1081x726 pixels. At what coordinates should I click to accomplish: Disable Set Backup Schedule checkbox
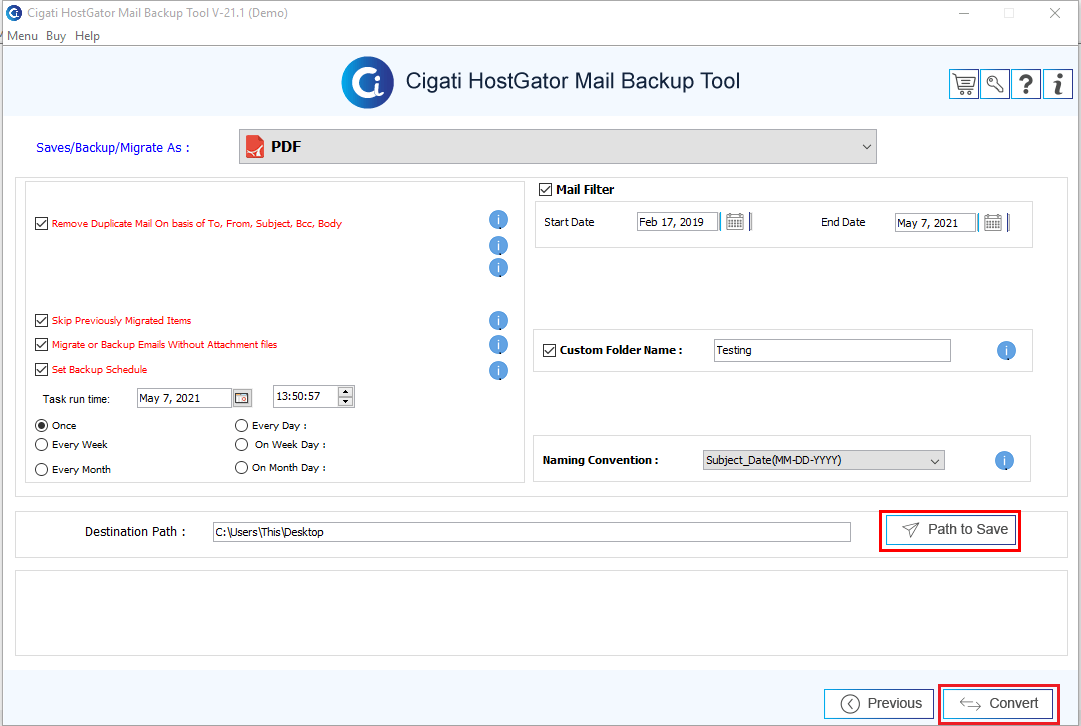tap(41, 370)
